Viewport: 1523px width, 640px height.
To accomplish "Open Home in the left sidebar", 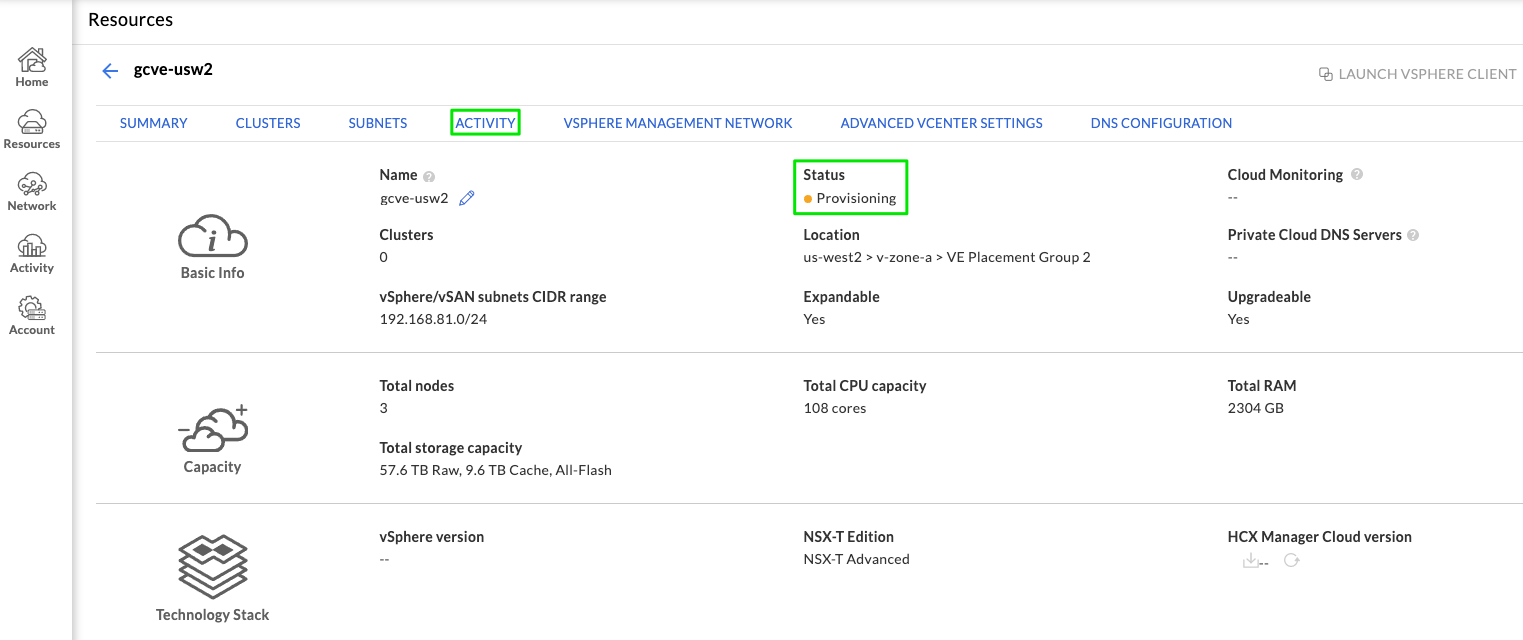I will (32, 68).
